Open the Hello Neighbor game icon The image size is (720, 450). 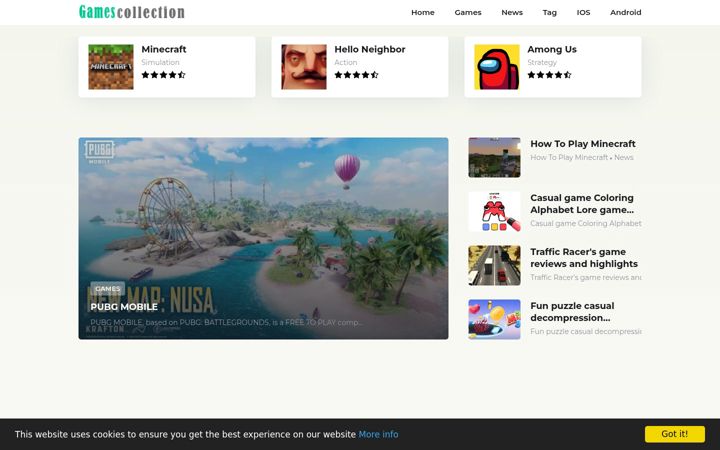(304, 67)
